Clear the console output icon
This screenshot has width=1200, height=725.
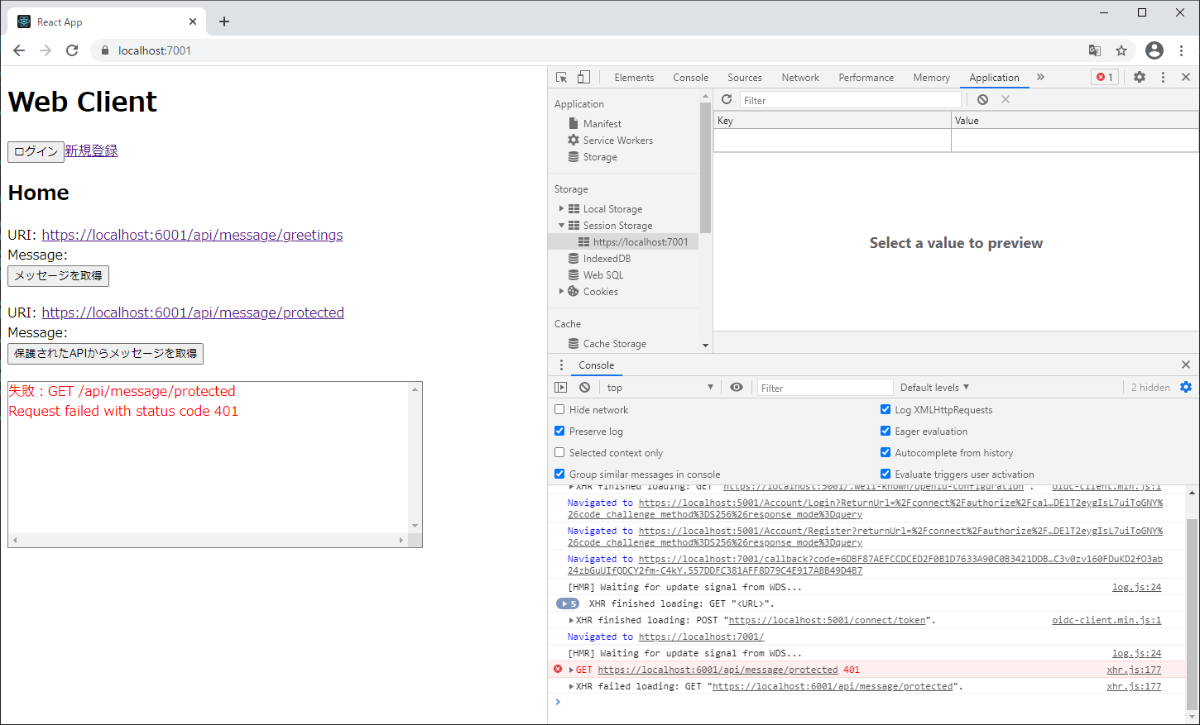pos(585,387)
